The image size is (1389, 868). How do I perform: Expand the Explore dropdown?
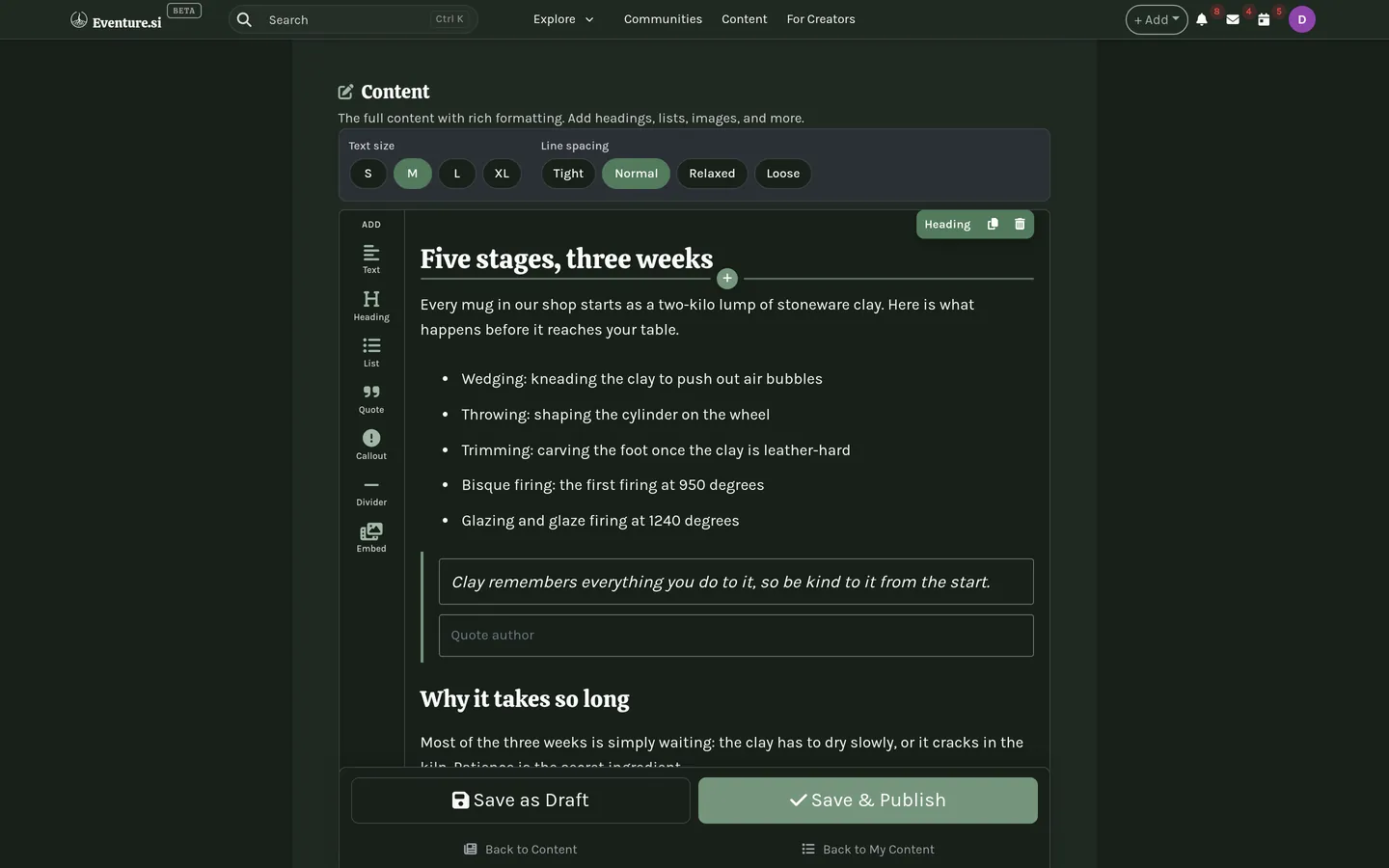pos(563,19)
